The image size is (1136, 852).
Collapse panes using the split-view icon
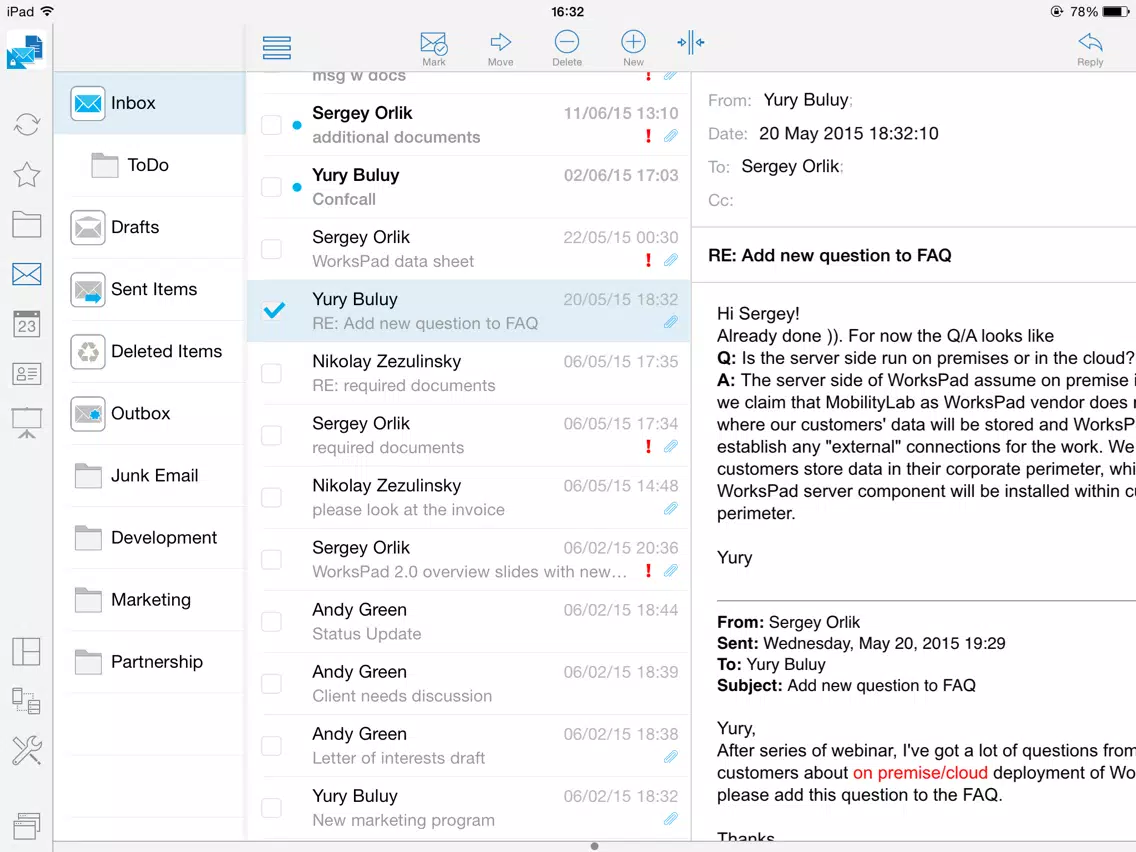point(690,42)
